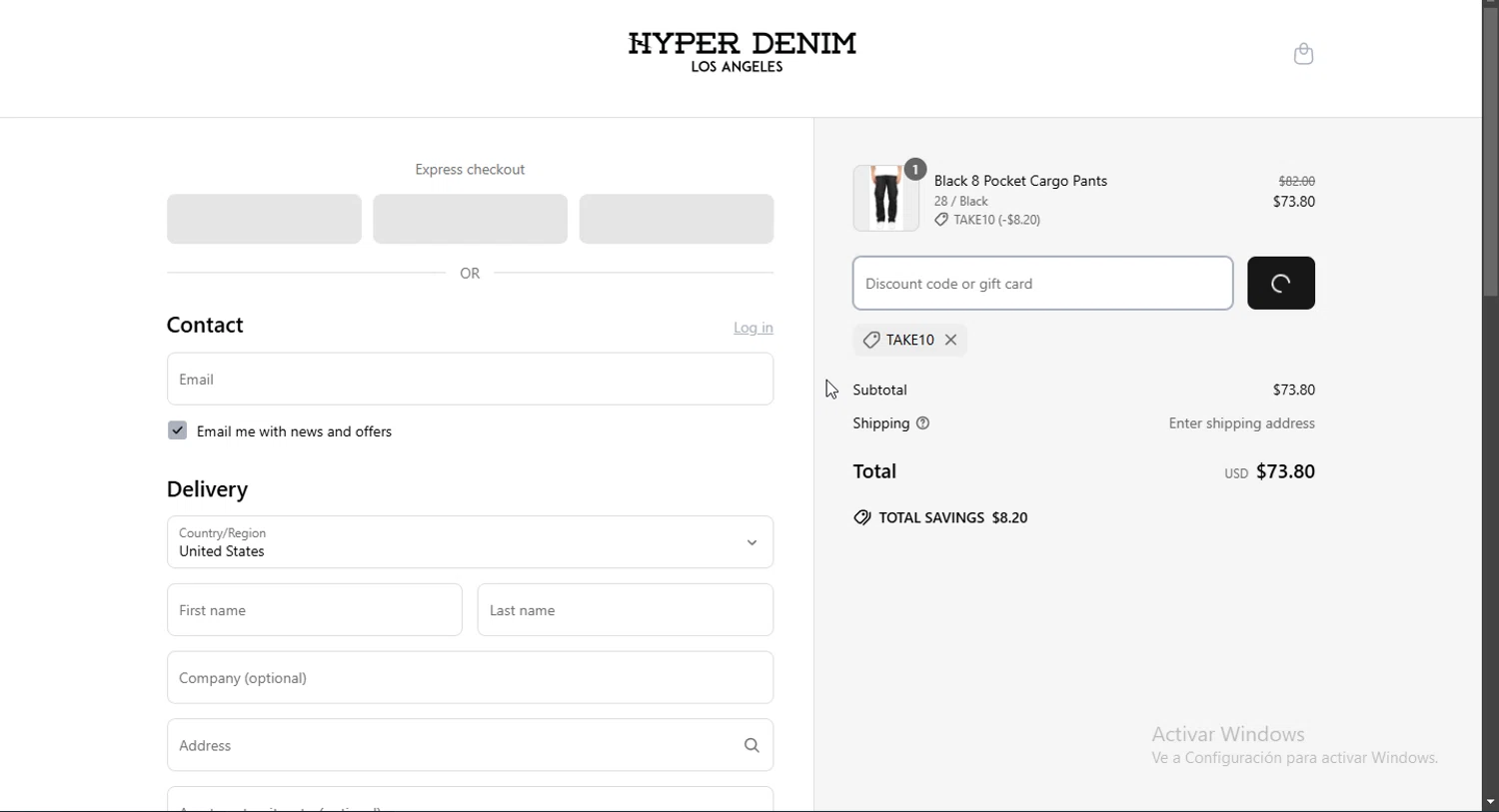Open the shopping cart bag icon
This screenshot has width=1499, height=812.
coord(1303,54)
